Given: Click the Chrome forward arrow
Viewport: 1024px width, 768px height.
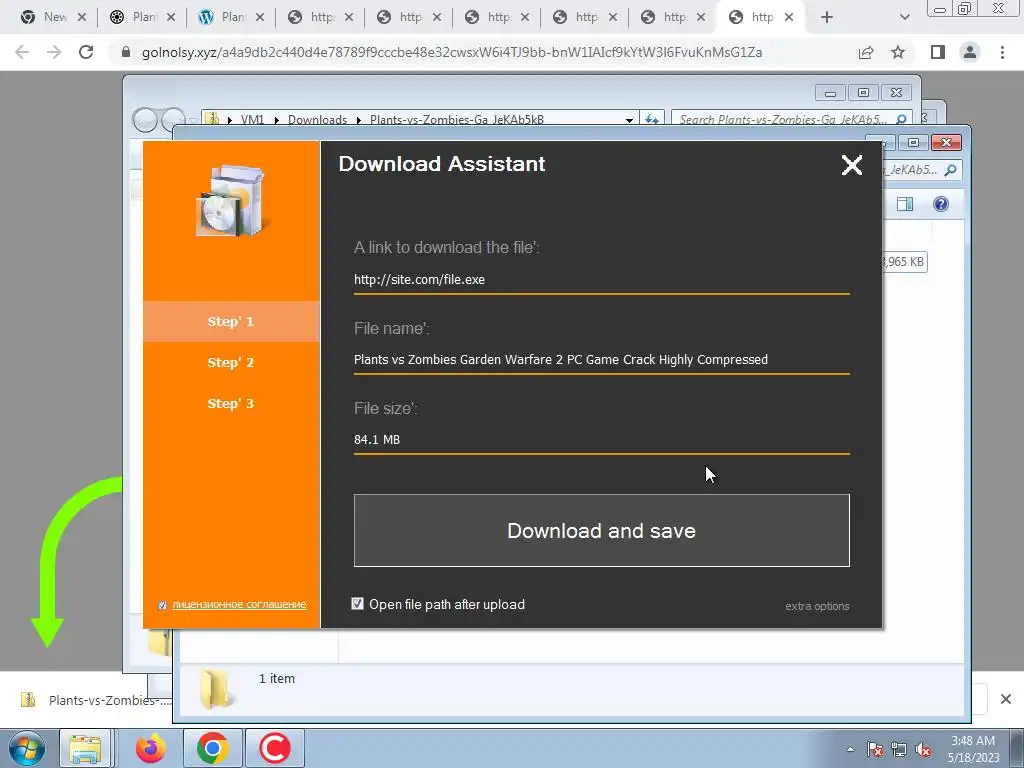Looking at the screenshot, I should coord(54,52).
